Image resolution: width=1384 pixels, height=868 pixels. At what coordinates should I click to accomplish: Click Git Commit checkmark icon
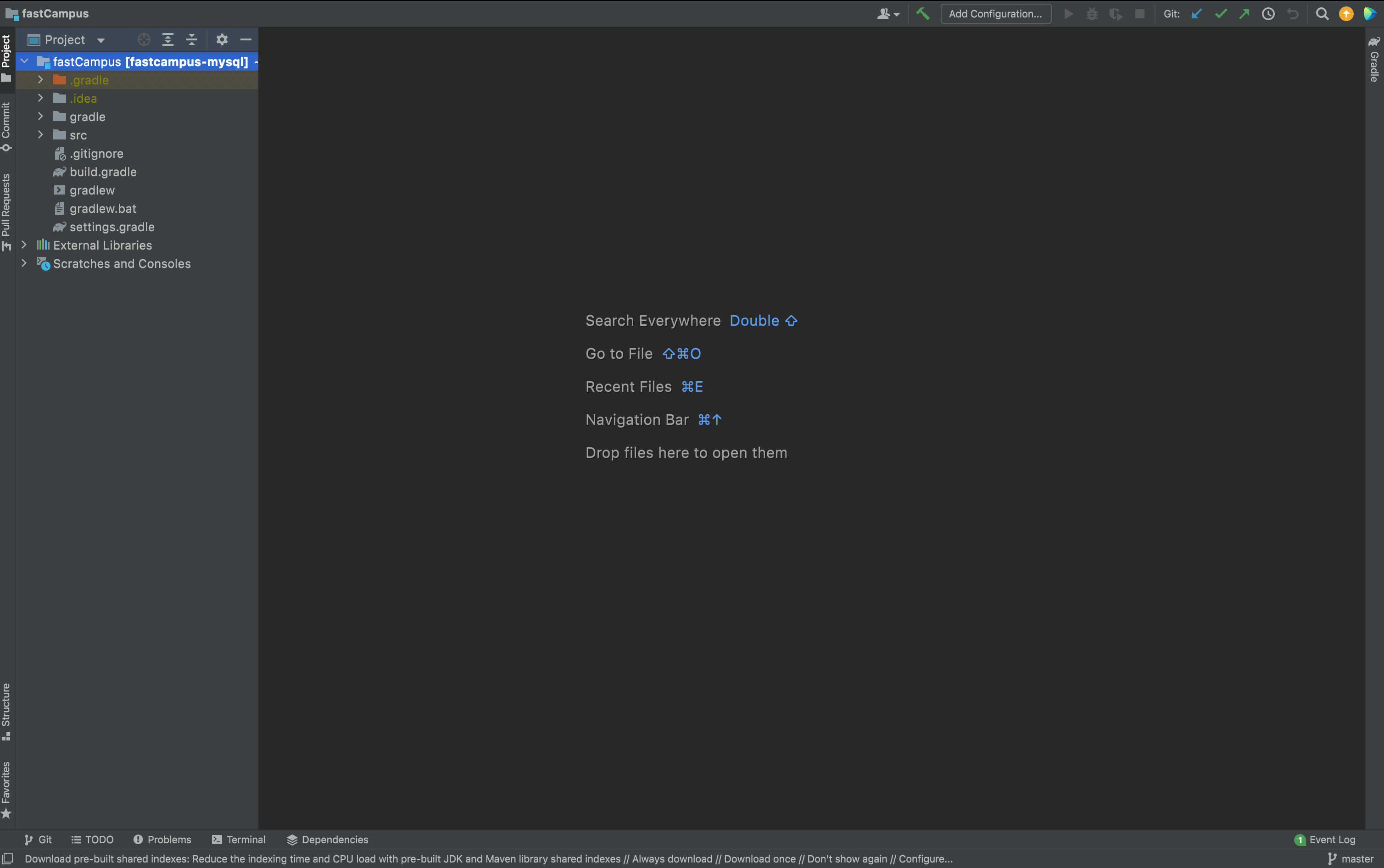(1221, 14)
